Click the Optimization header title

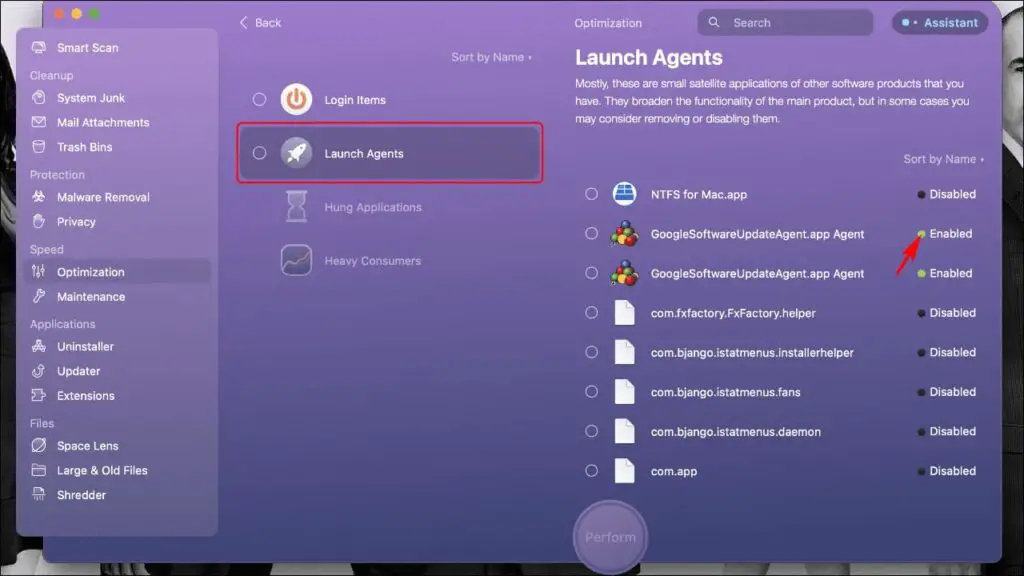click(608, 23)
